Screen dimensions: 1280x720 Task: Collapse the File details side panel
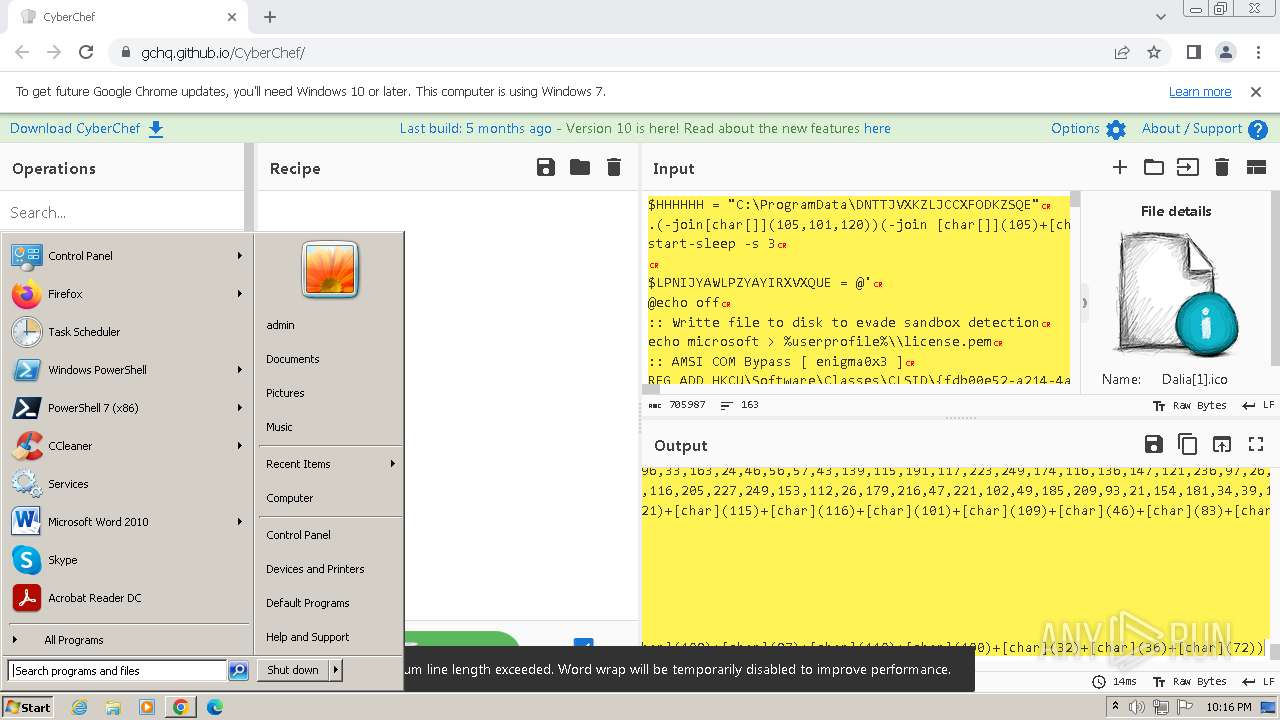[1084, 302]
